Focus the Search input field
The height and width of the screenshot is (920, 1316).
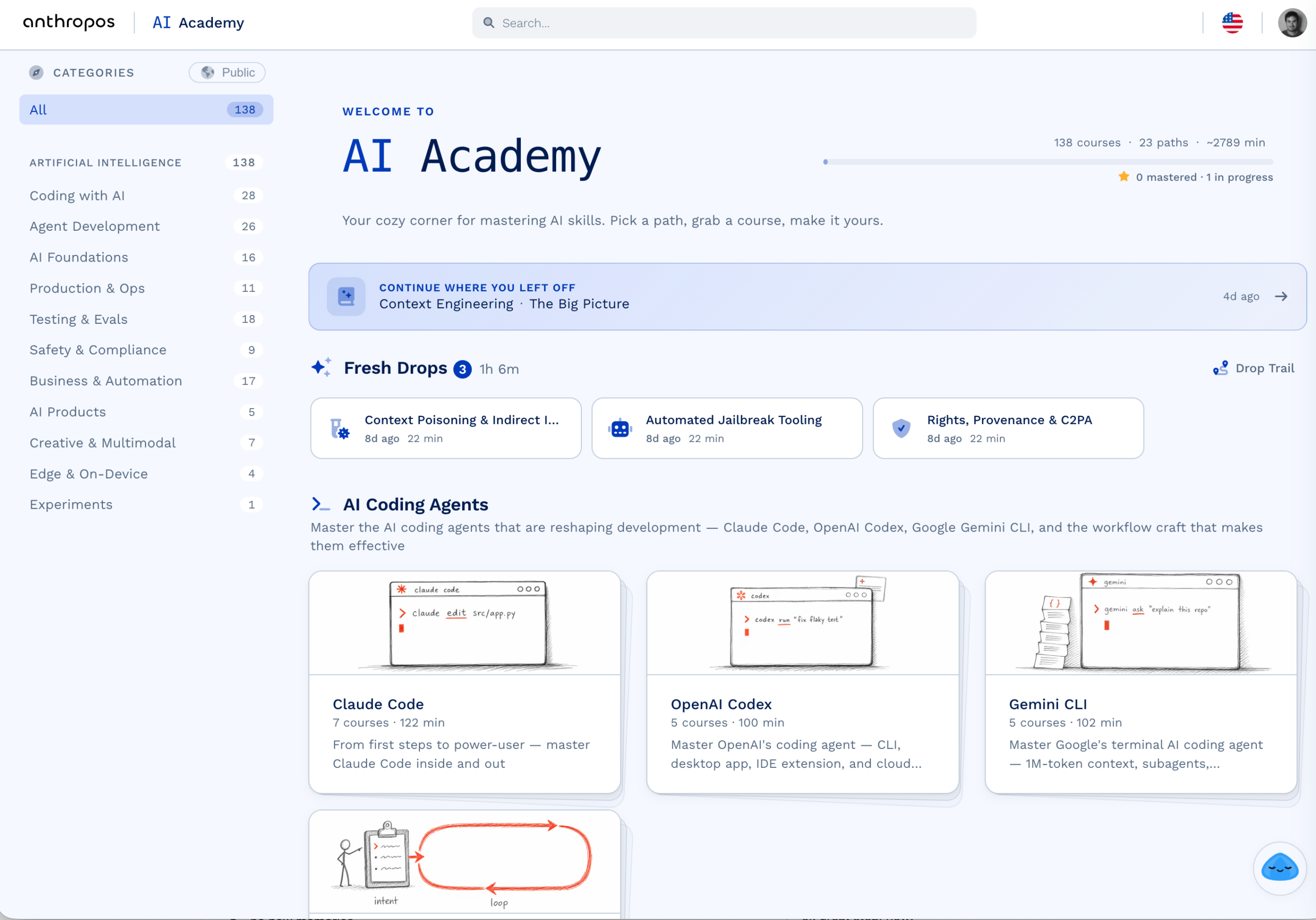click(724, 23)
